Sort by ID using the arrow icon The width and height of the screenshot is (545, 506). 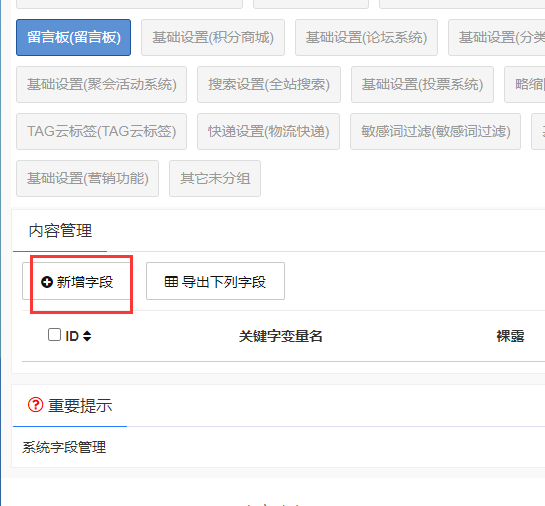87,336
